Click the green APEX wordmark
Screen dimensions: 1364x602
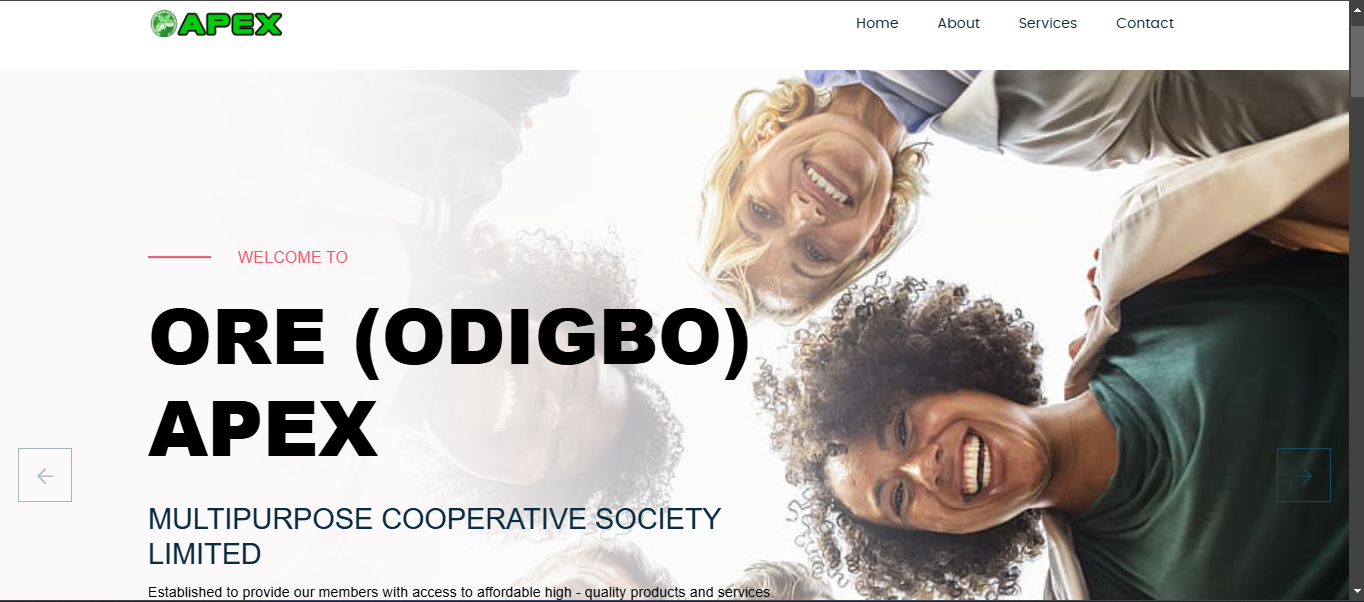pyautogui.click(x=230, y=24)
